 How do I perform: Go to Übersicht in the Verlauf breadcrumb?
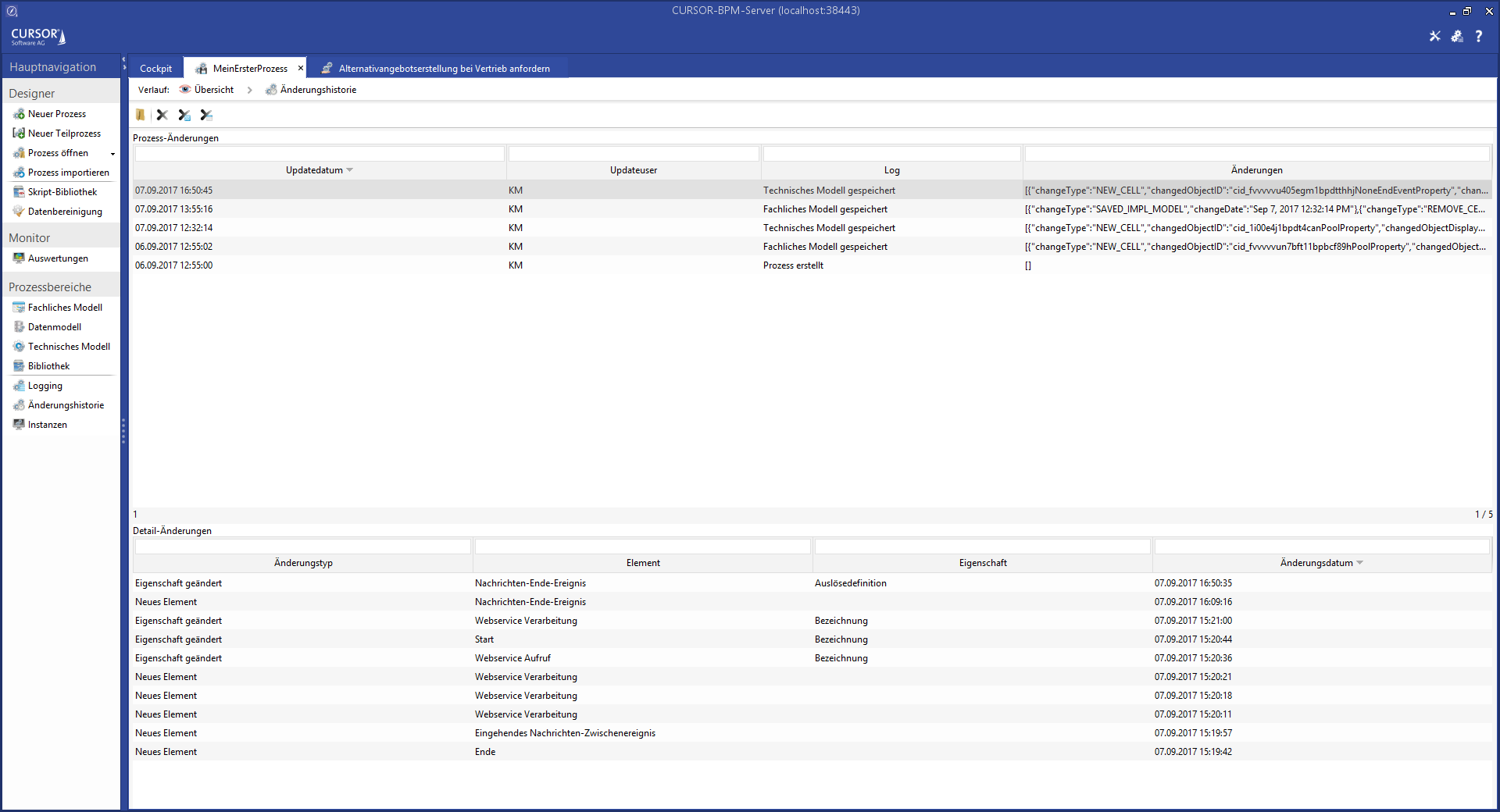point(213,90)
